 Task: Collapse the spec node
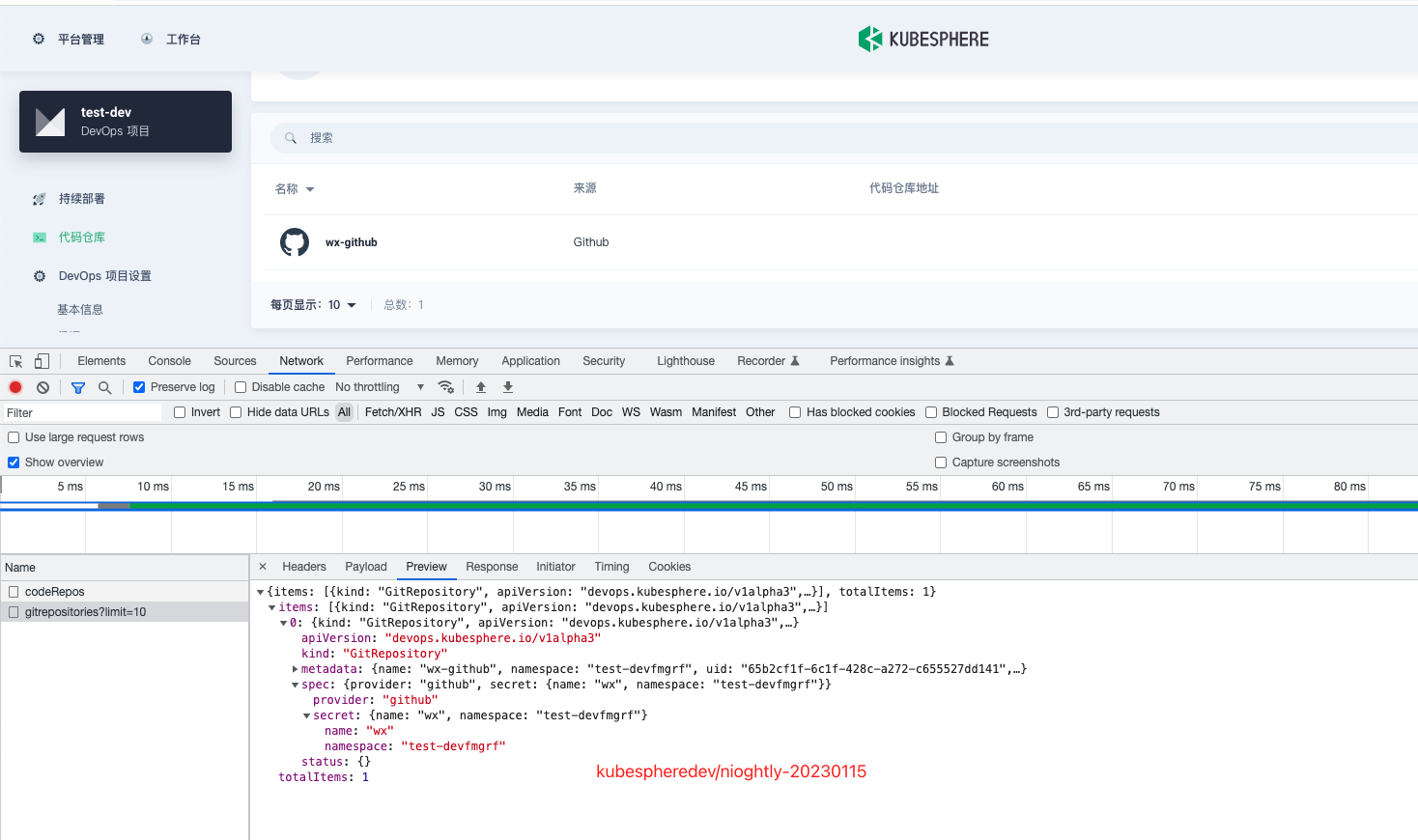click(296, 685)
